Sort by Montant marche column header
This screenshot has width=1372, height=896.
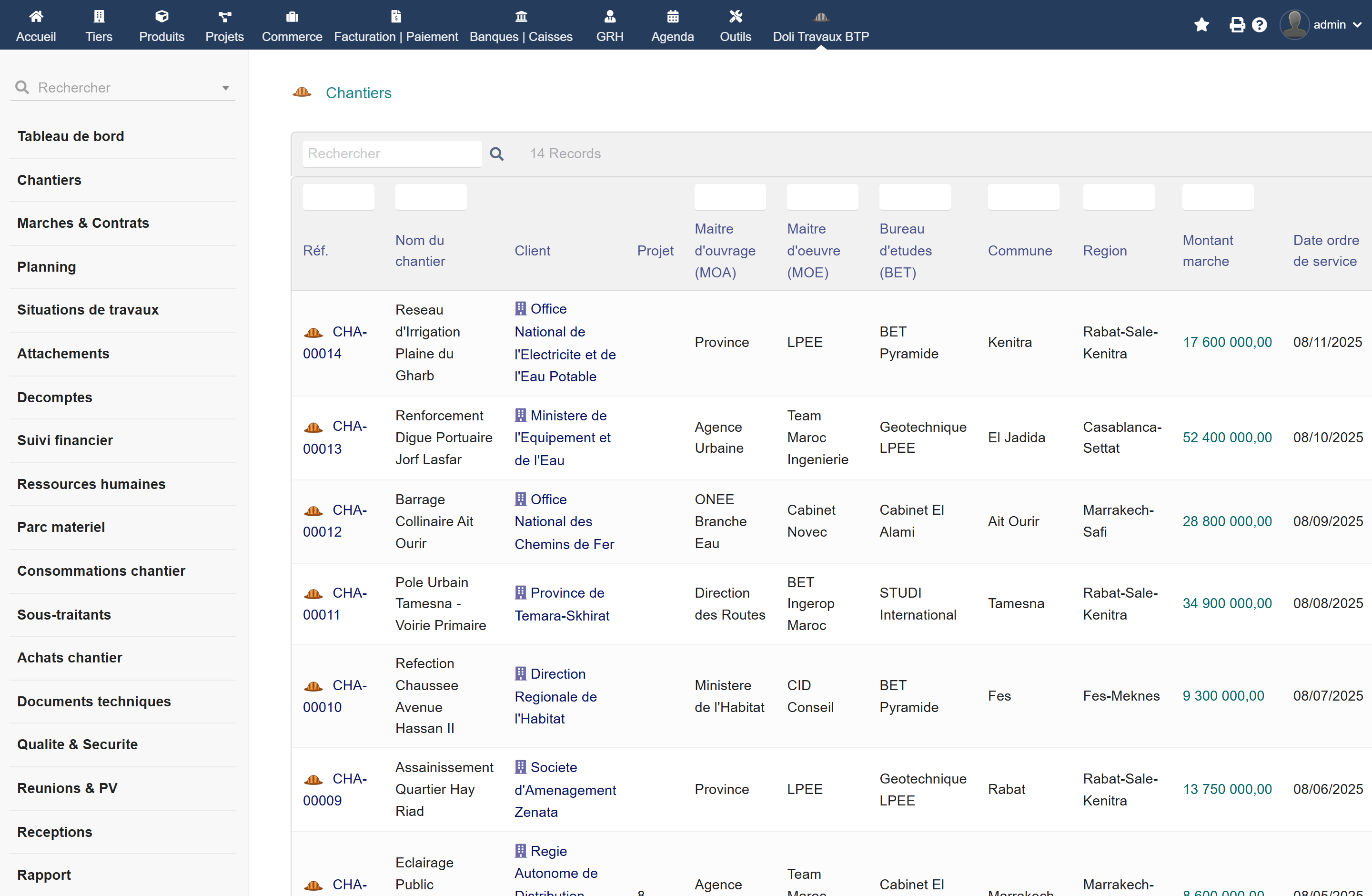pos(1208,251)
